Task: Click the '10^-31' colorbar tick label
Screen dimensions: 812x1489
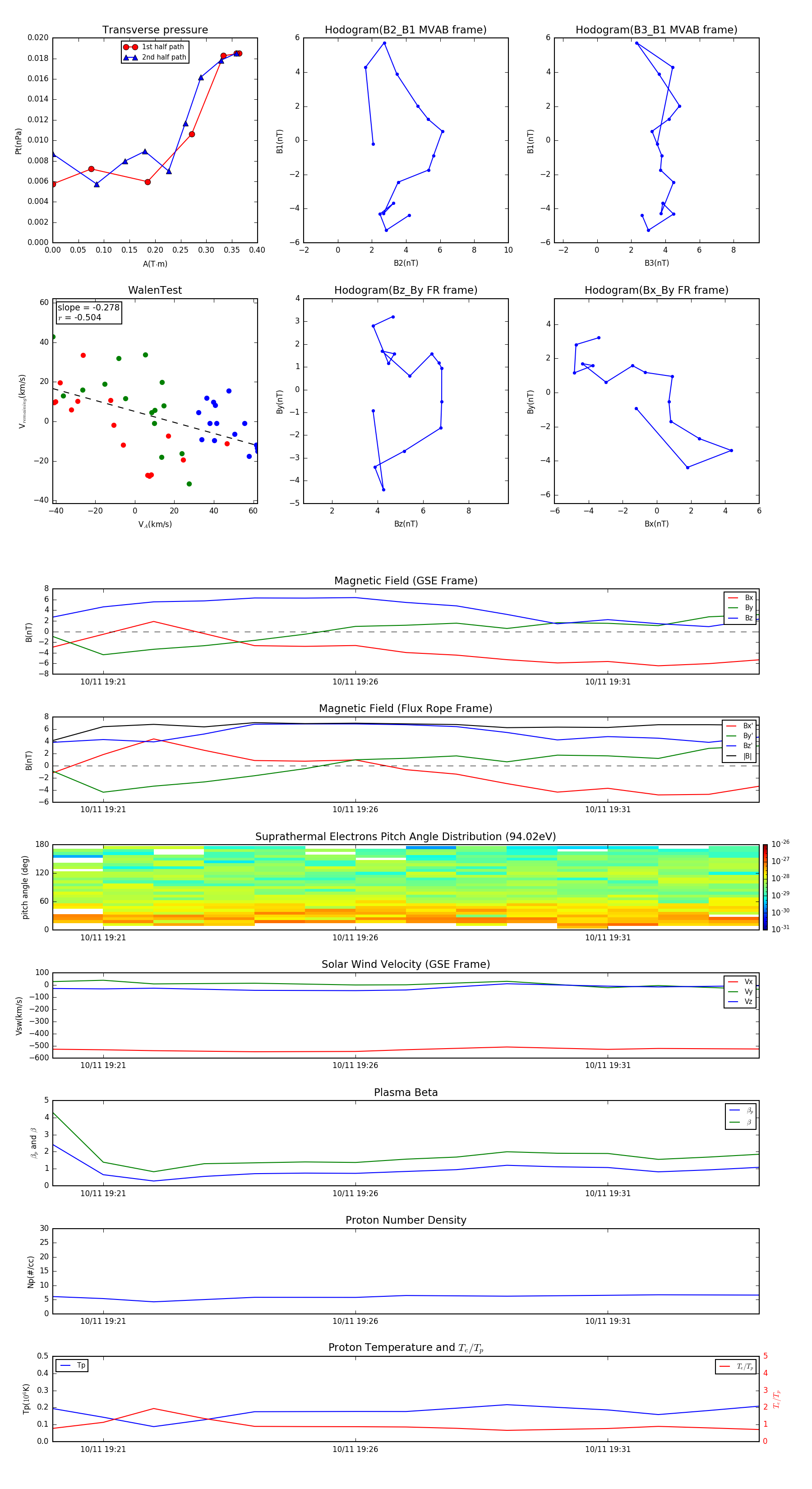Action: pos(780,929)
